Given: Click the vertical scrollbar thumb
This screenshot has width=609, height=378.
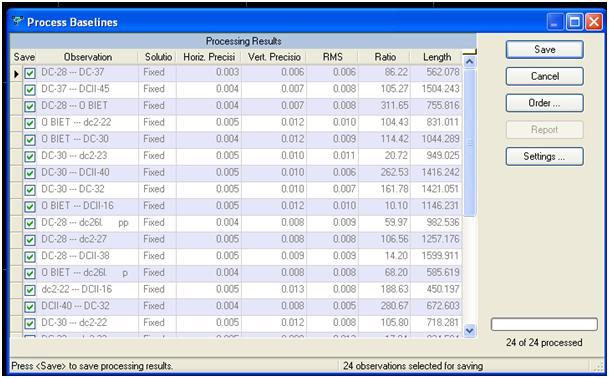Looking at the screenshot, I should [x=470, y=142].
